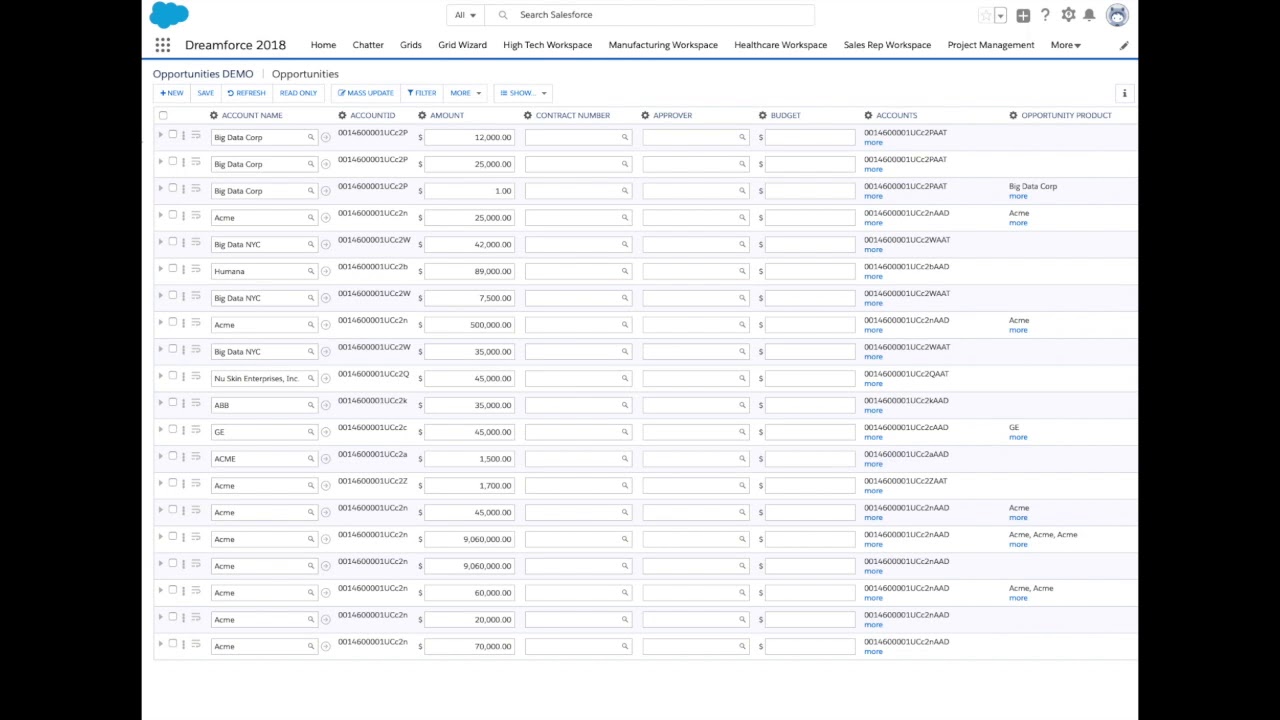Expand the 7,500.00 Big Data NYC row
This screenshot has width=1280, height=720.
coord(160,295)
